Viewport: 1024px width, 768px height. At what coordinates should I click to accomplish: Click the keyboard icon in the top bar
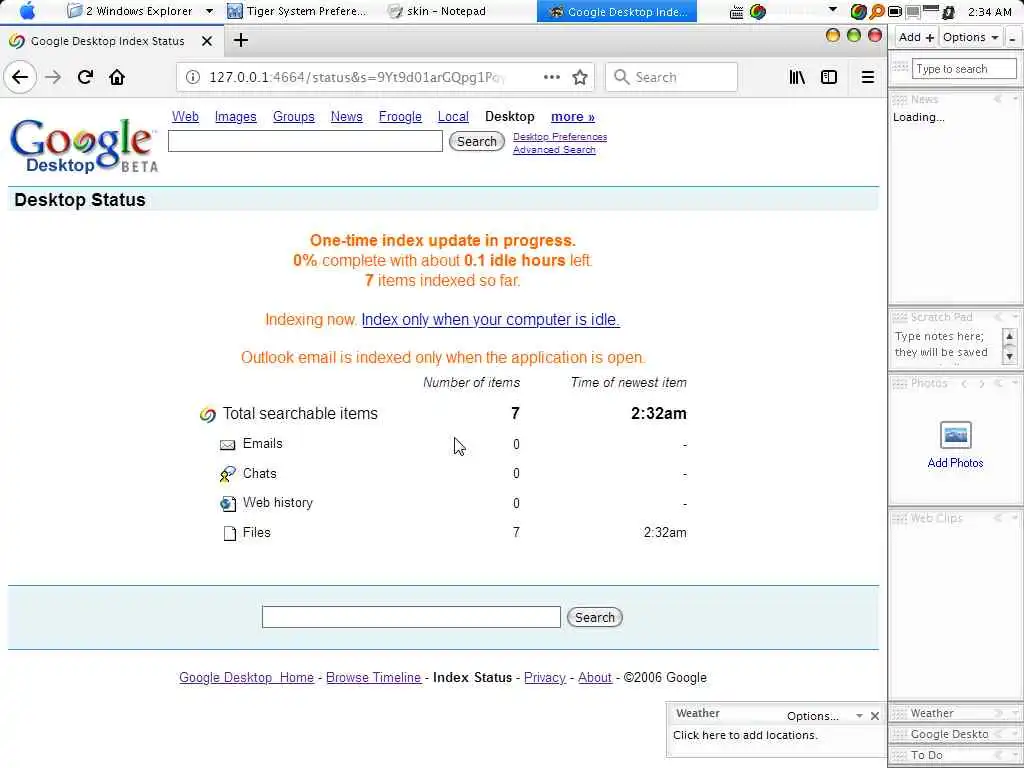pyautogui.click(x=737, y=12)
